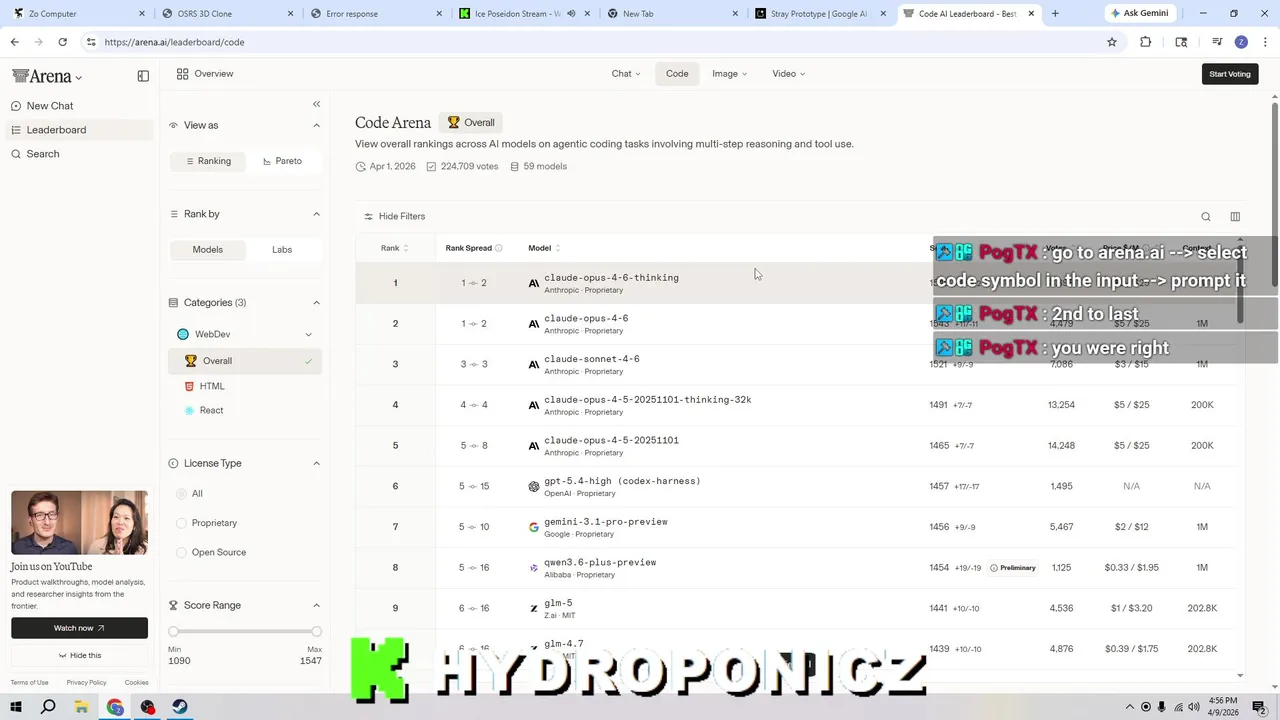Select the Proprietary license radio

181,523
